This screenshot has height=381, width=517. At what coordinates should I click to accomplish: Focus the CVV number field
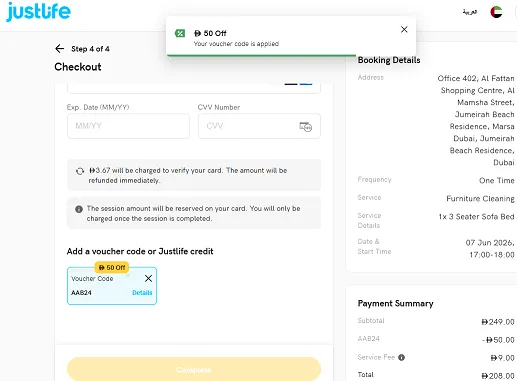click(x=259, y=126)
